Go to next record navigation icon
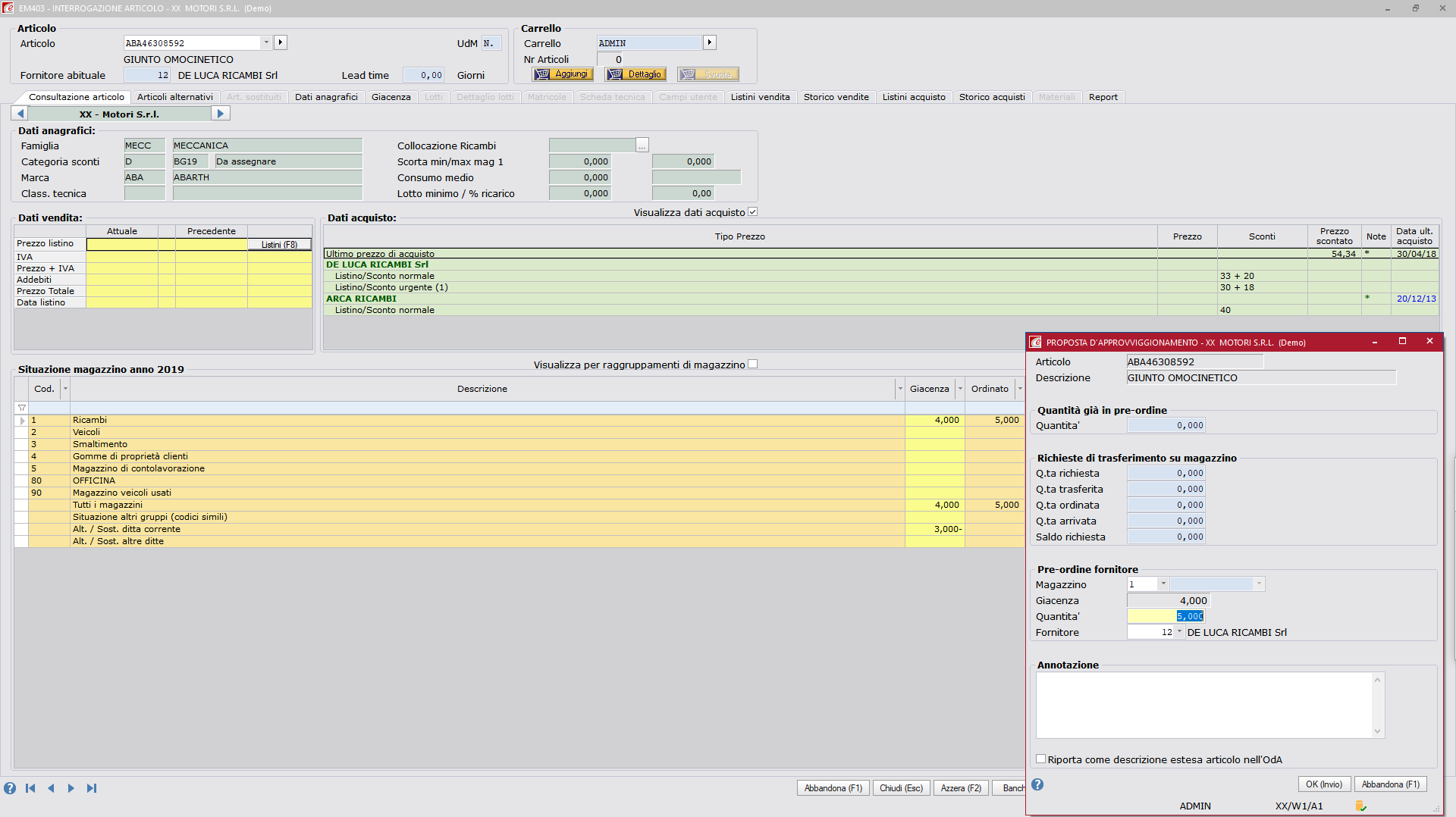 (x=71, y=788)
